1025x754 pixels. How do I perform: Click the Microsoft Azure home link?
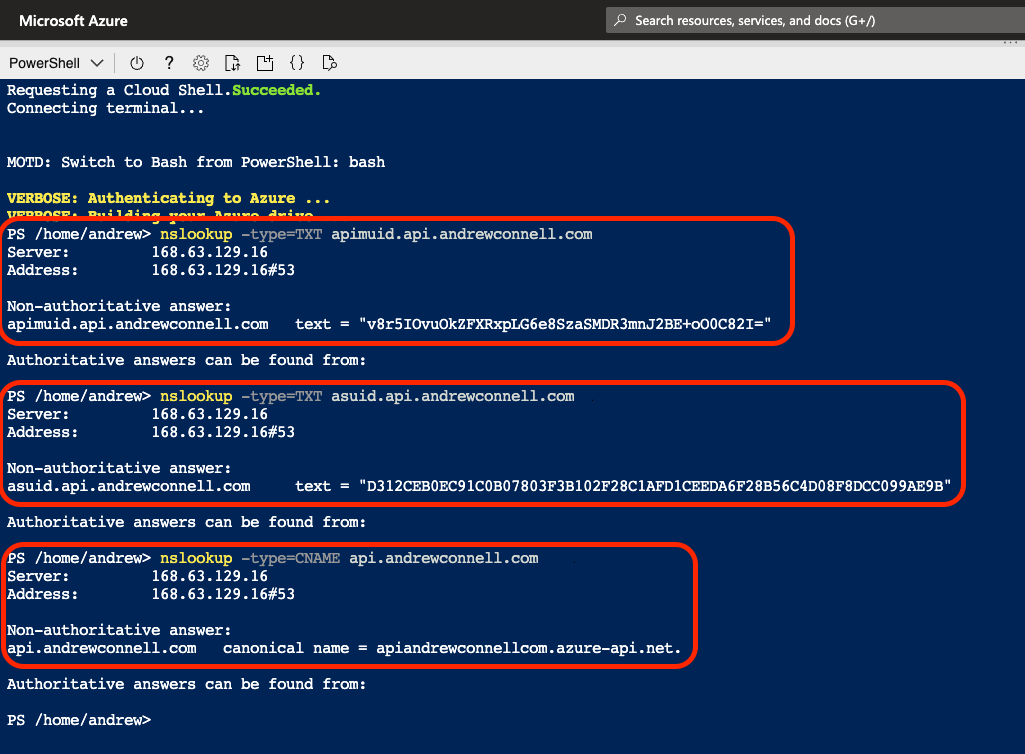pos(73,20)
